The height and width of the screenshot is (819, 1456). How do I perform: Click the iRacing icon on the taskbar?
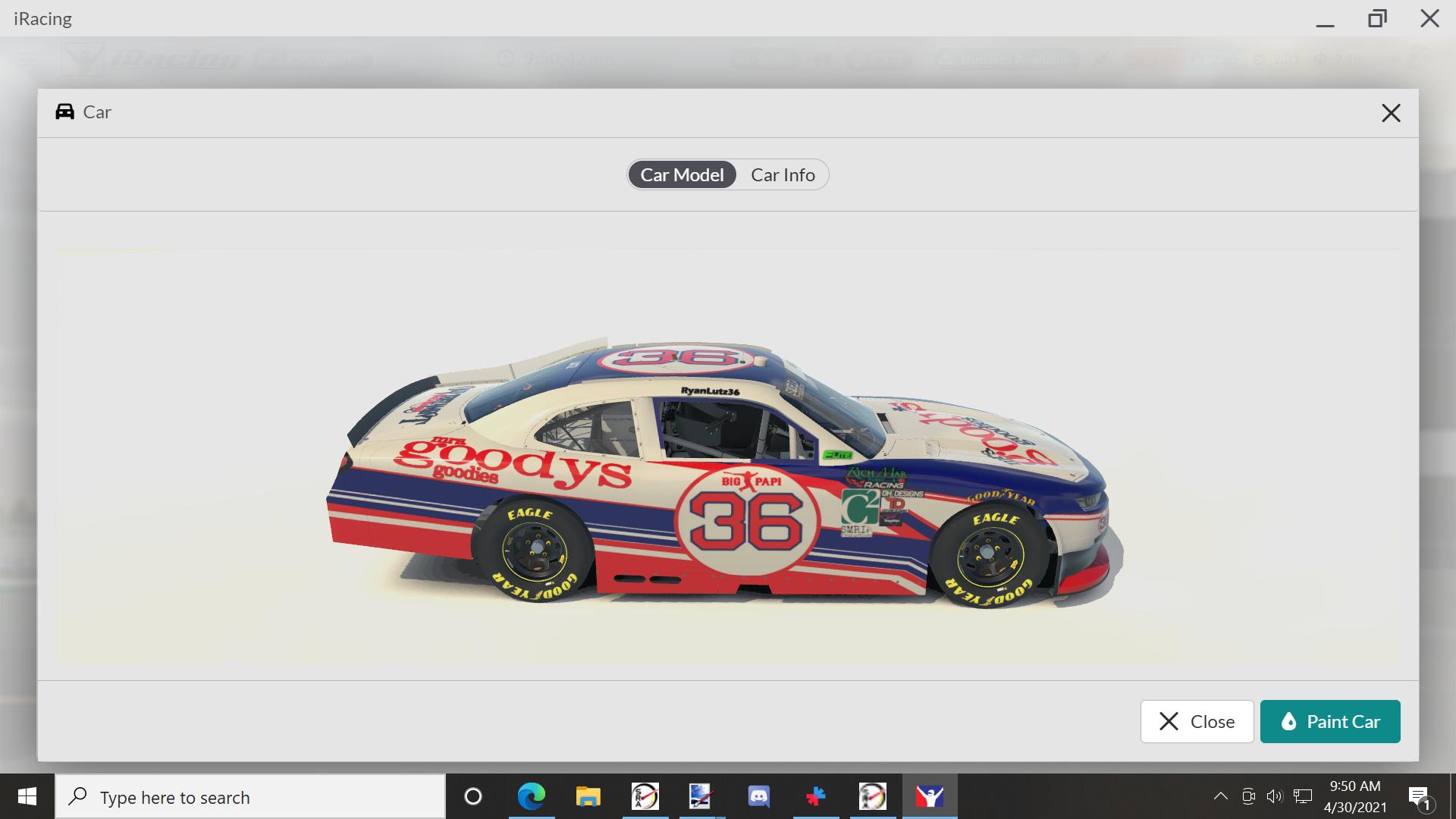point(930,796)
